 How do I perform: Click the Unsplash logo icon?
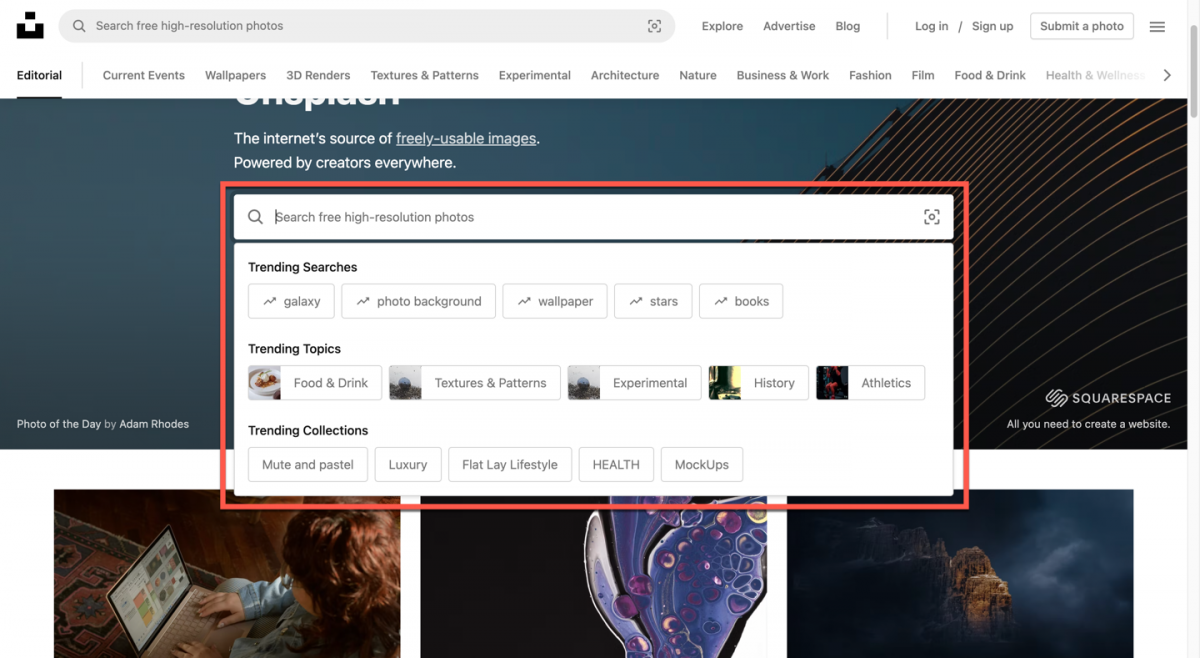30,26
